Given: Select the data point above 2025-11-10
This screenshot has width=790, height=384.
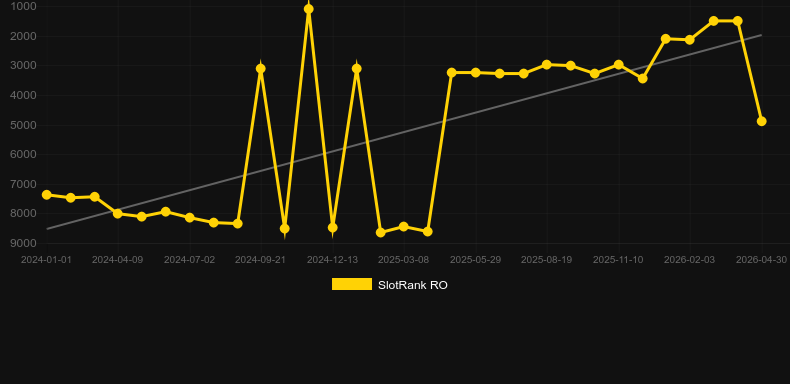Looking at the screenshot, I should point(619,65).
